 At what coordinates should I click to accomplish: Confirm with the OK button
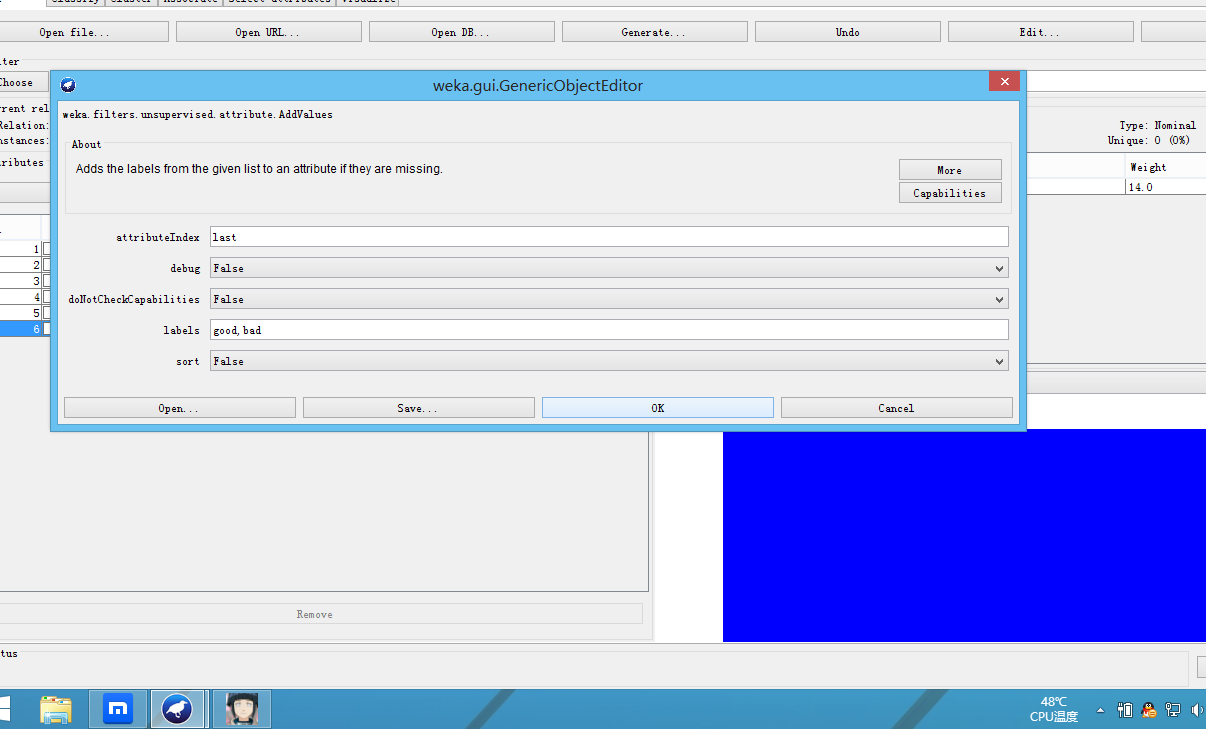coord(657,408)
